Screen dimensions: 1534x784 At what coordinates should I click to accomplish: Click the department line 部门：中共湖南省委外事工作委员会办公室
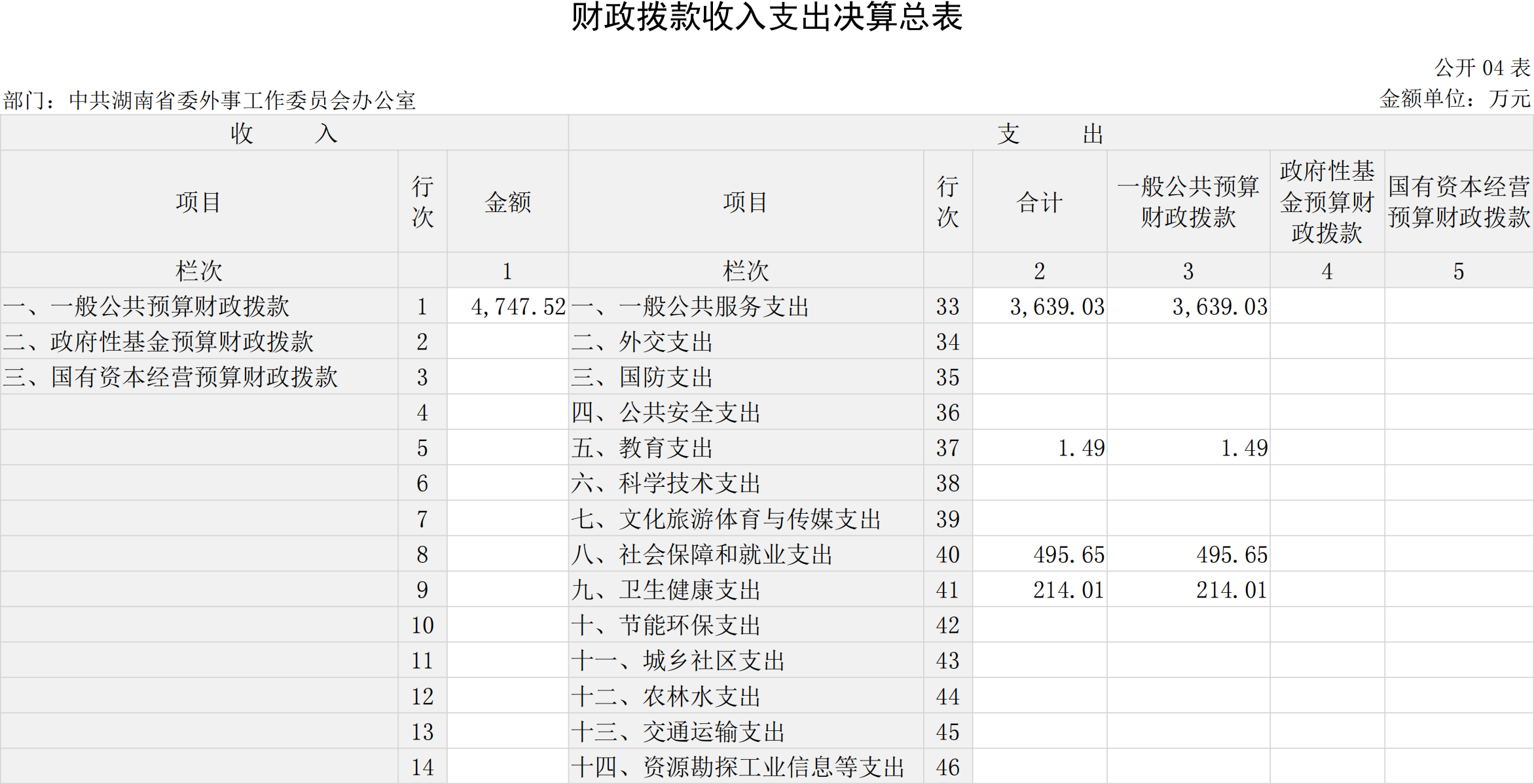[x=210, y=100]
